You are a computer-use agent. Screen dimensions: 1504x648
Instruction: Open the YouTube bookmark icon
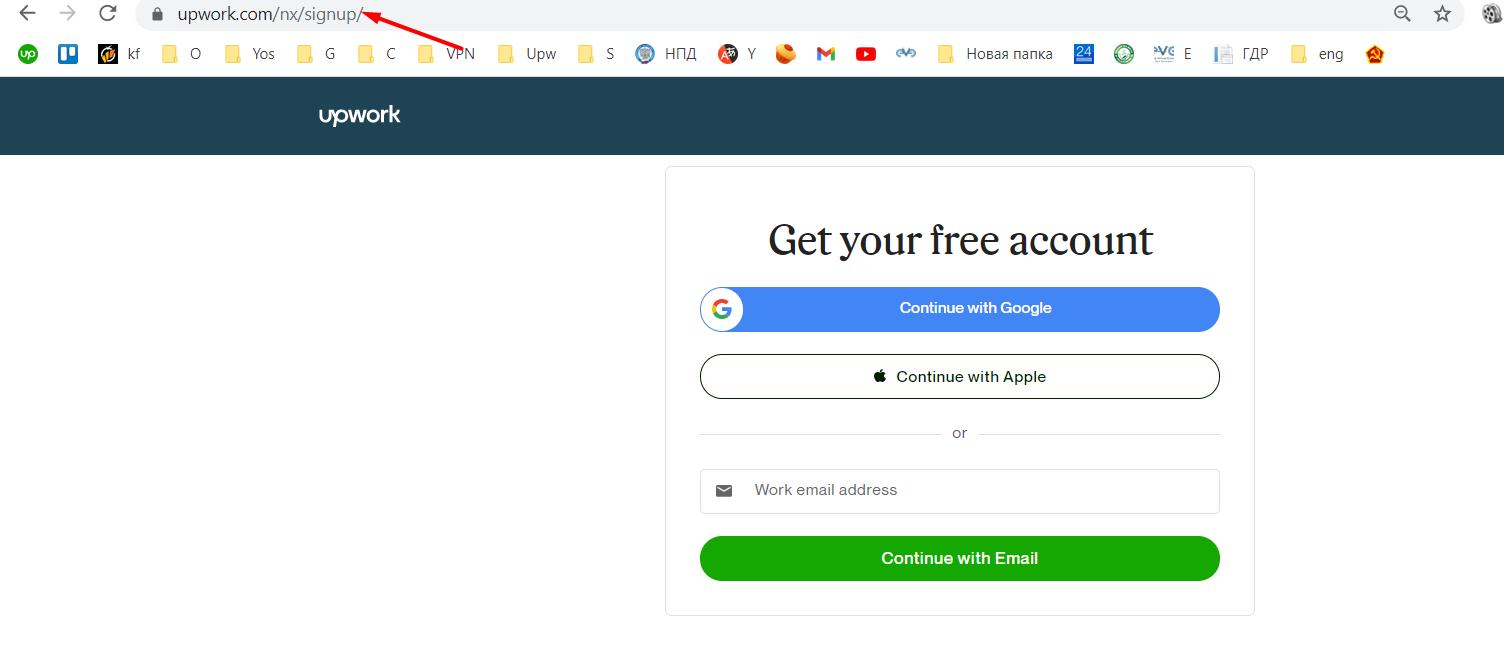[866, 54]
